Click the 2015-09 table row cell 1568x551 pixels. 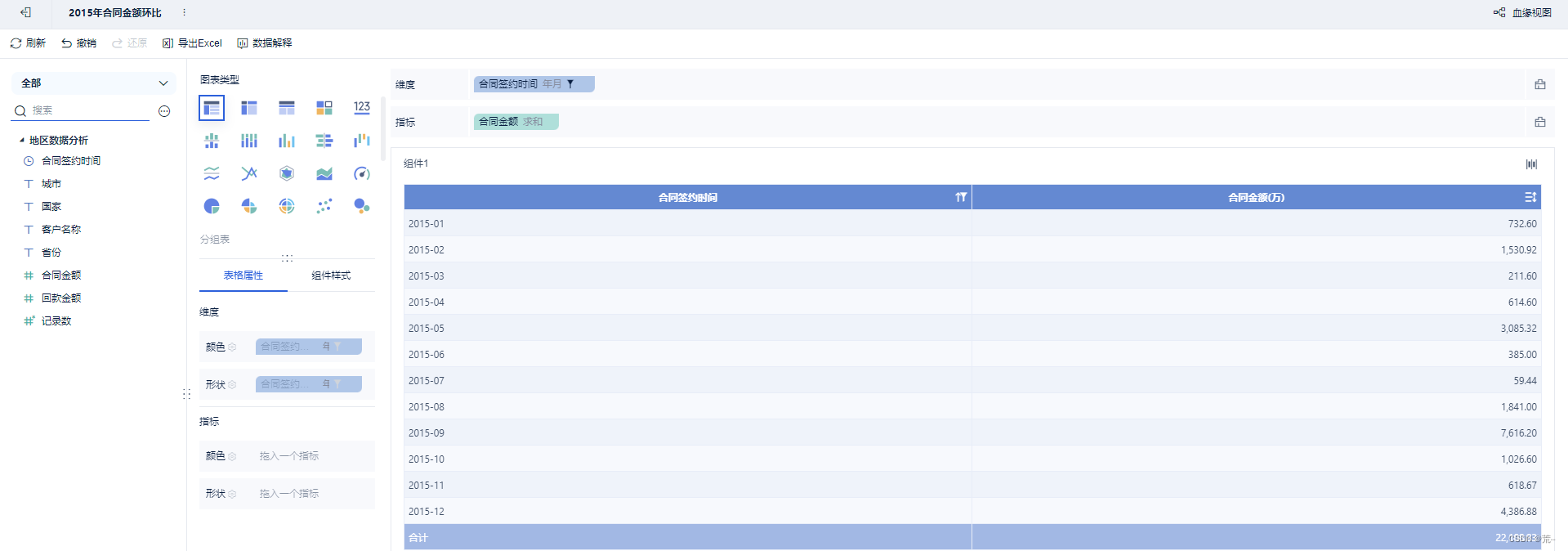688,432
